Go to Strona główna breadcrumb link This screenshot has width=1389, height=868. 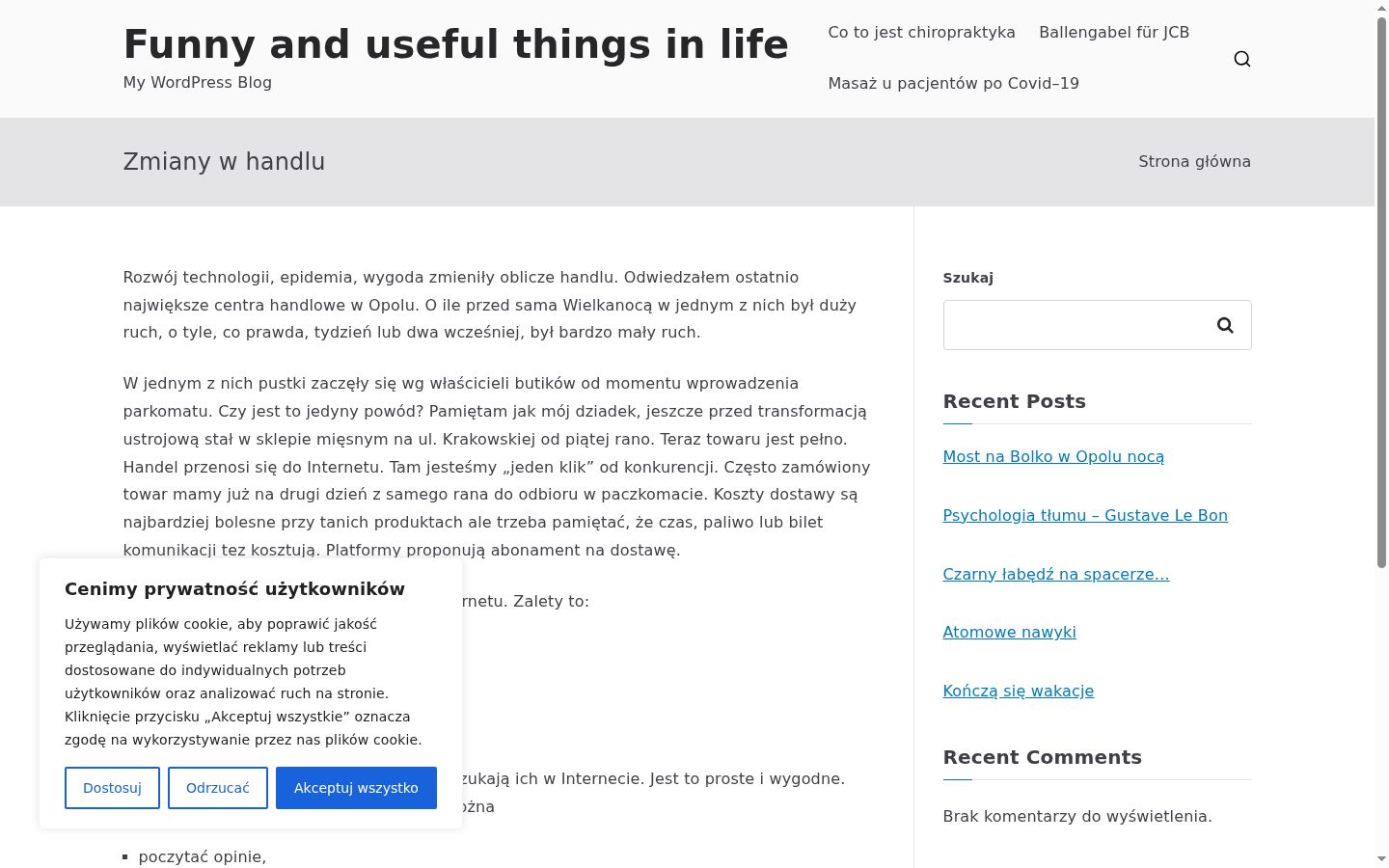(x=1194, y=161)
